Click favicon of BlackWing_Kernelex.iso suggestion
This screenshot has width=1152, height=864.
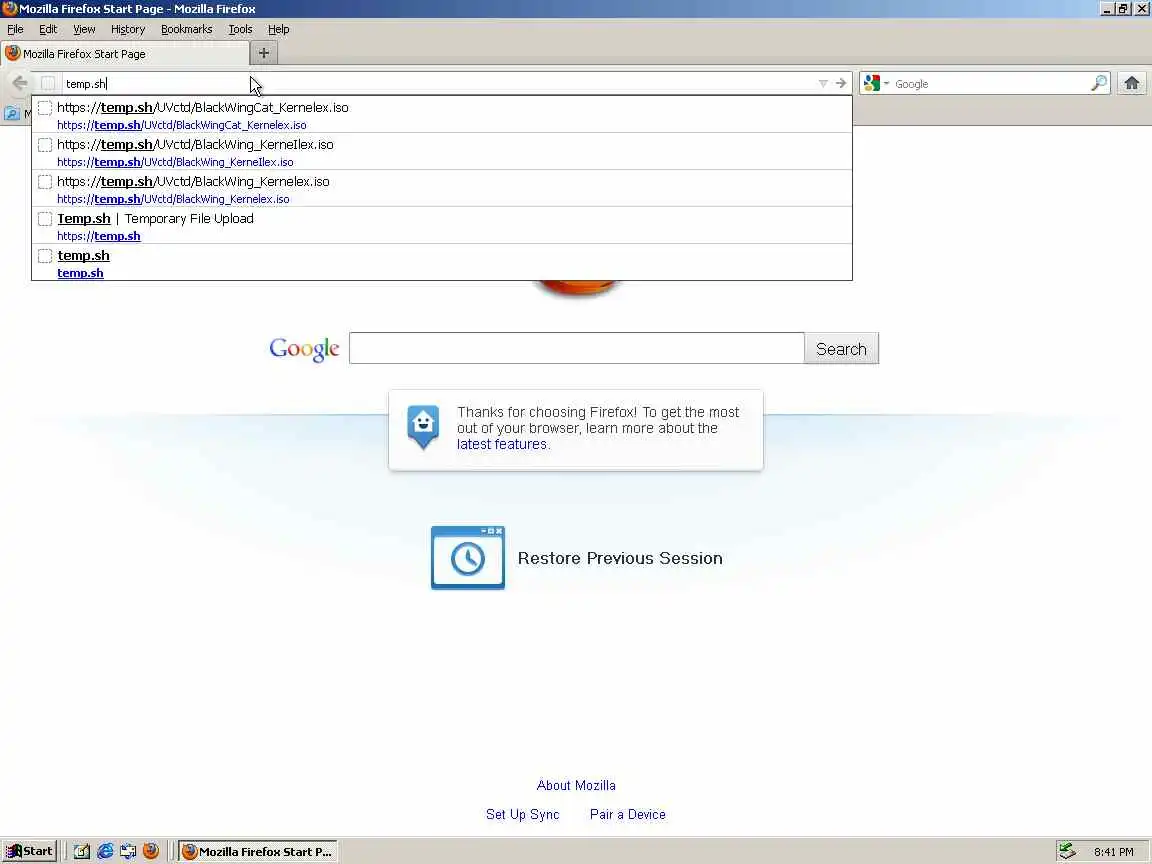(45, 181)
